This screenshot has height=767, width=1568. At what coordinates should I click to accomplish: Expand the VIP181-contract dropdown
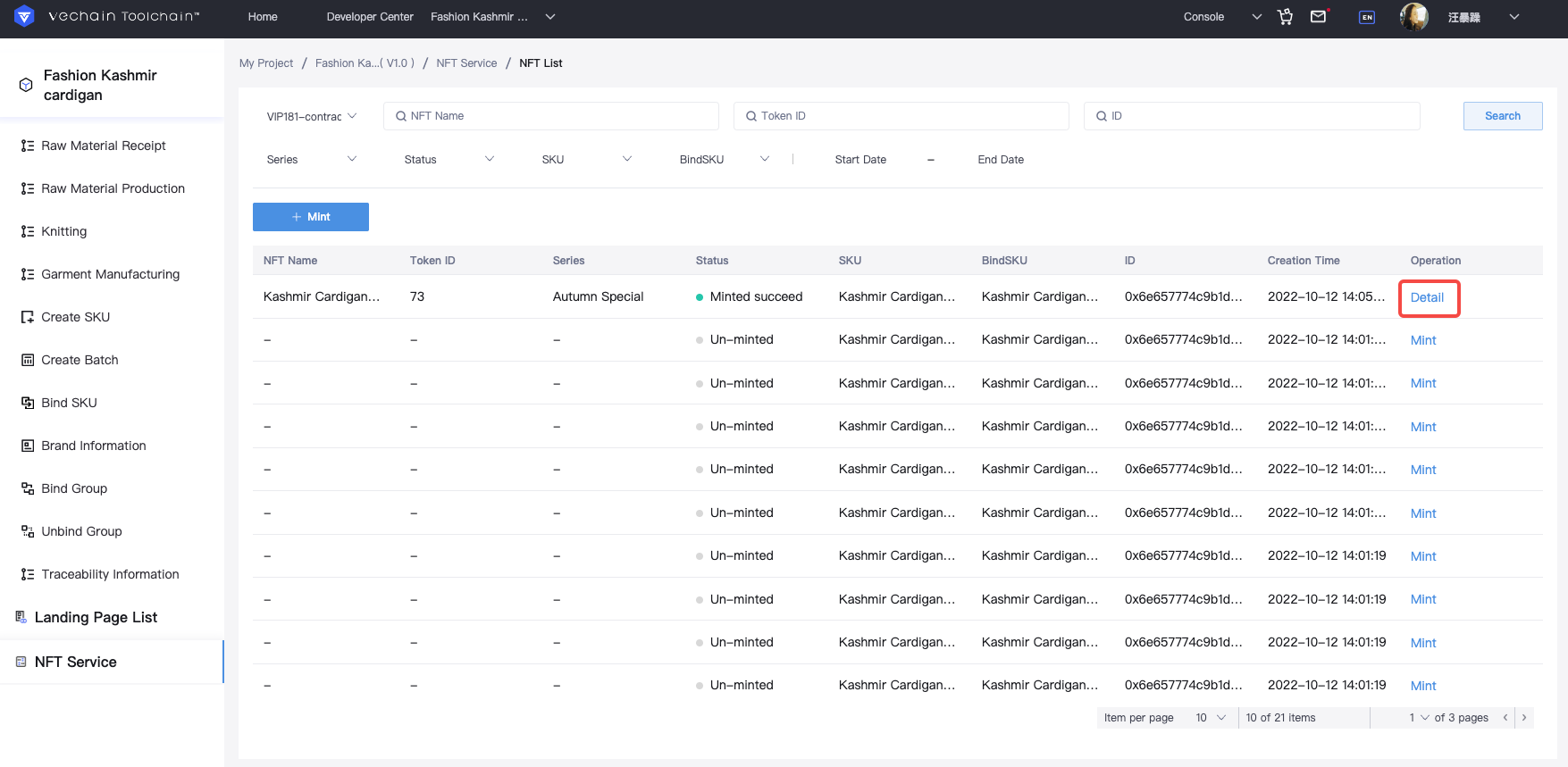(311, 116)
